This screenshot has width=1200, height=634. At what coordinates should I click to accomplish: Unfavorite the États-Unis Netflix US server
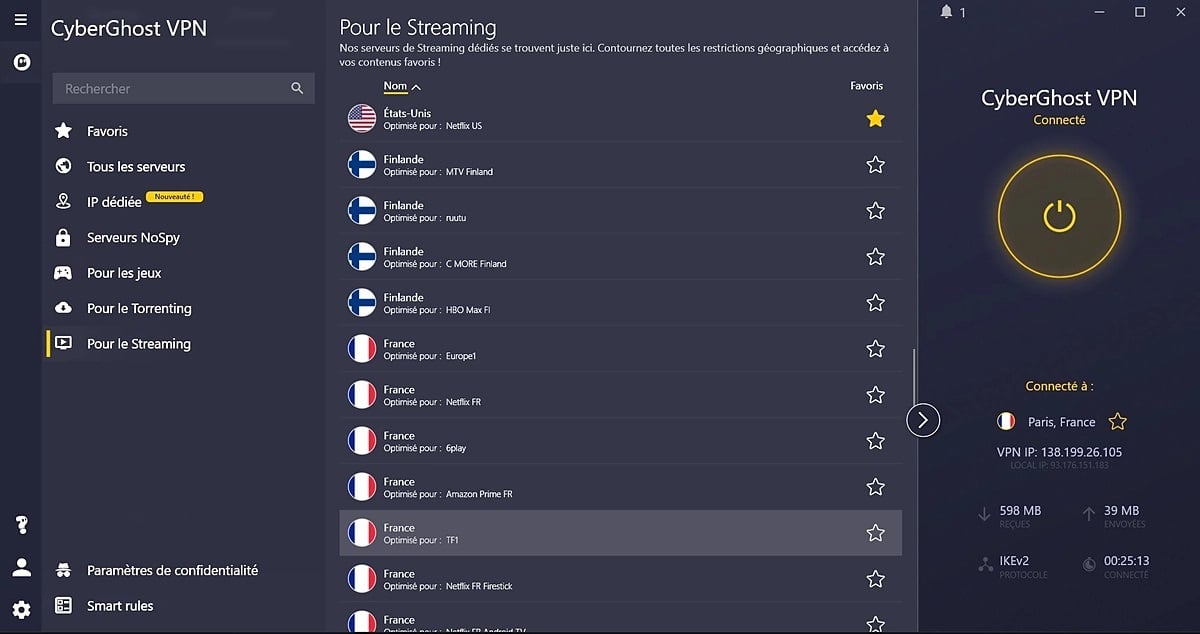[x=875, y=118]
